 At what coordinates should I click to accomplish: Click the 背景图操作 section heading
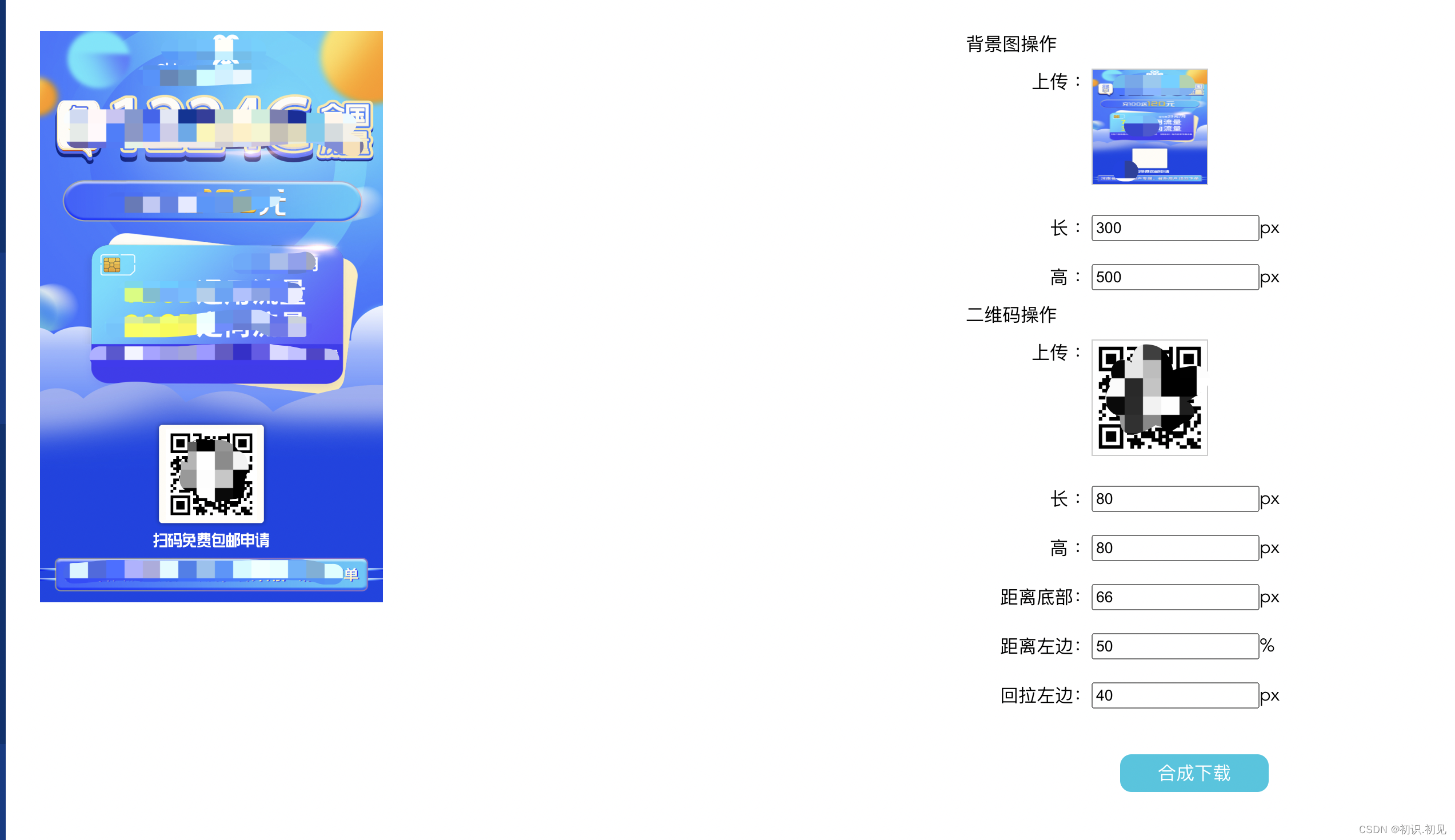coord(1011,44)
